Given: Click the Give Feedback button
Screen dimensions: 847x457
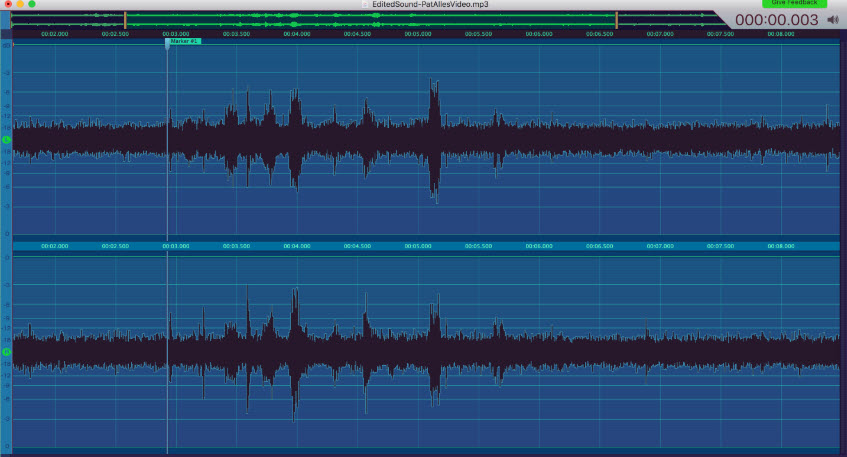Looking at the screenshot, I should 794,3.
